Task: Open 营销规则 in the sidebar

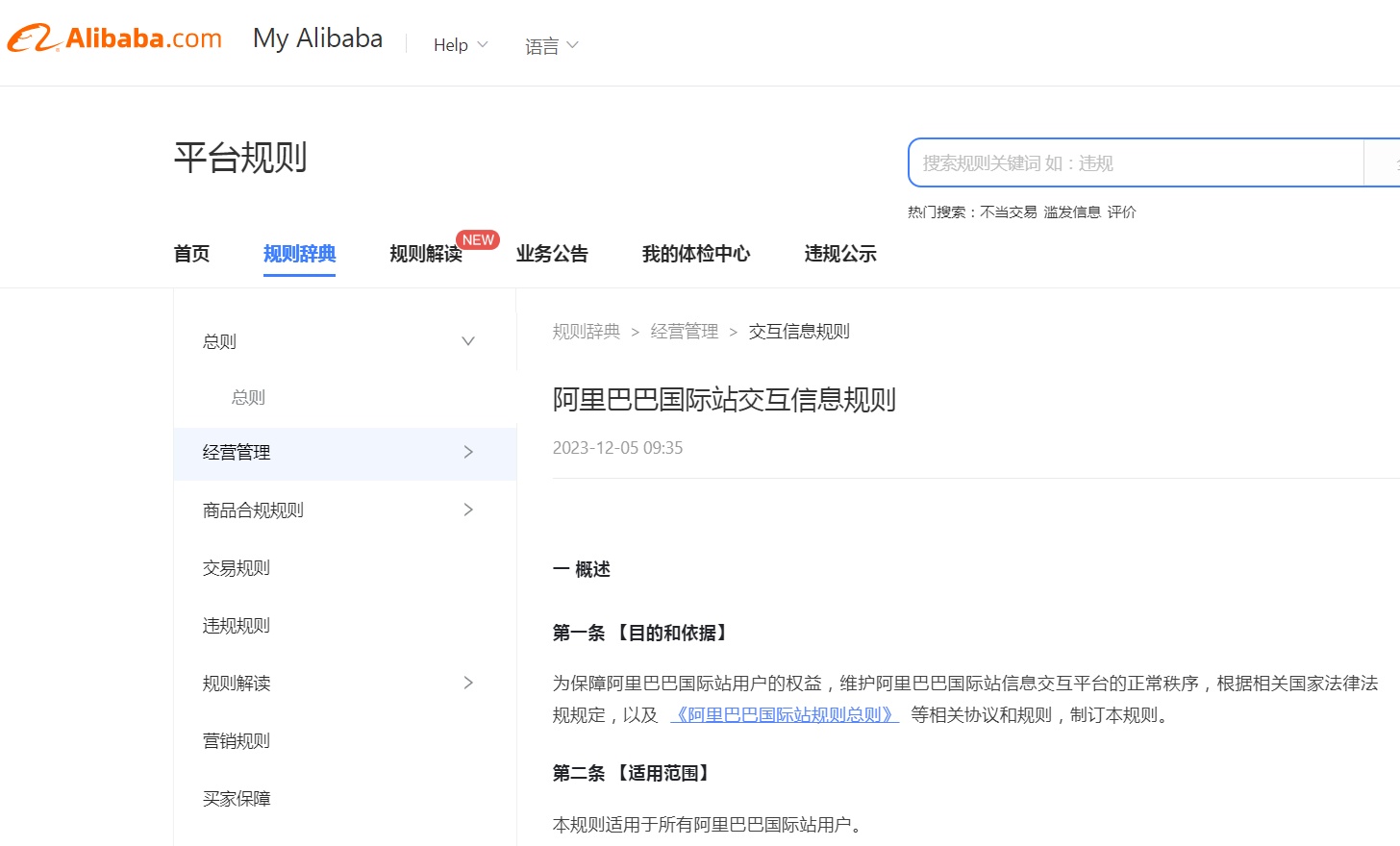Action: (x=237, y=741)
